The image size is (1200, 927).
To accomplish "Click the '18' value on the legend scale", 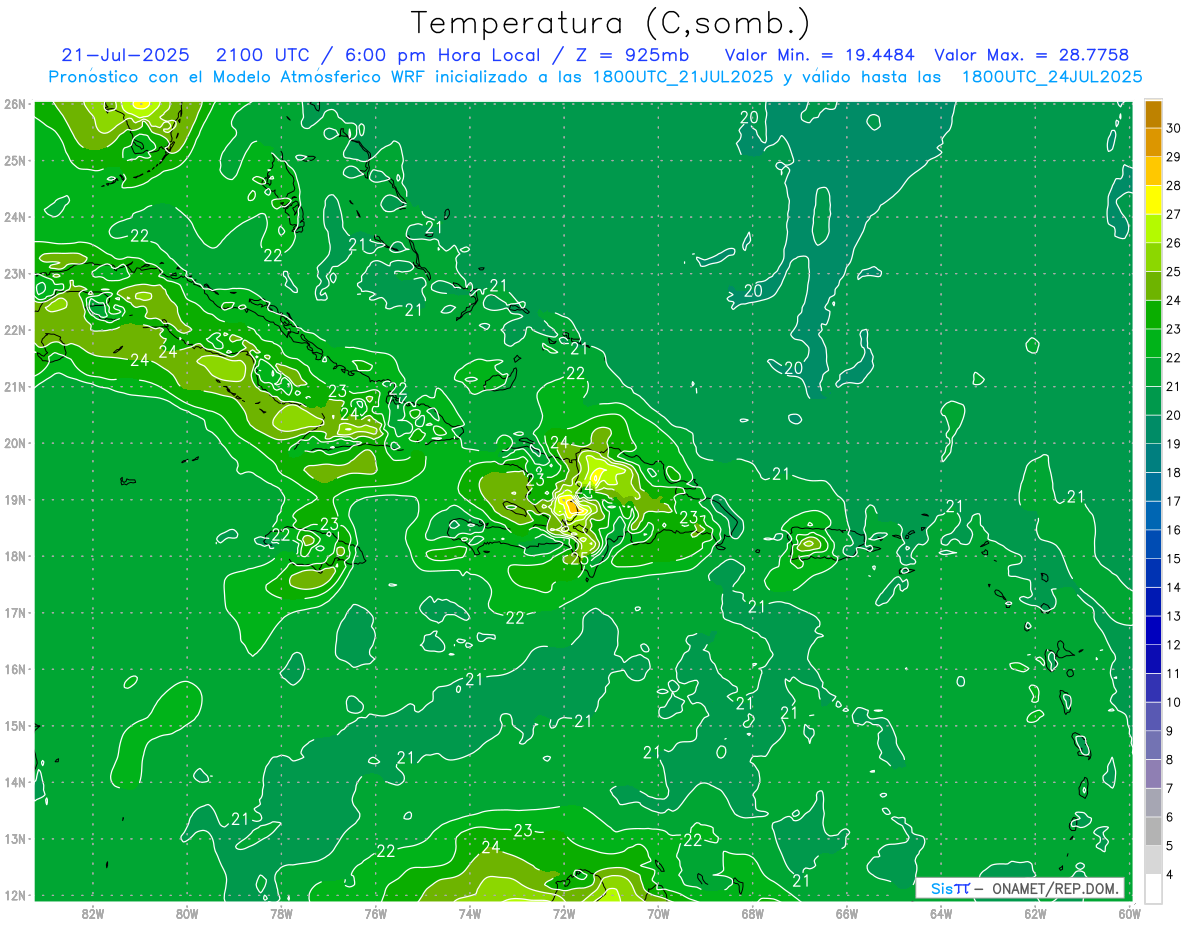I will (x=1174, y=472).
